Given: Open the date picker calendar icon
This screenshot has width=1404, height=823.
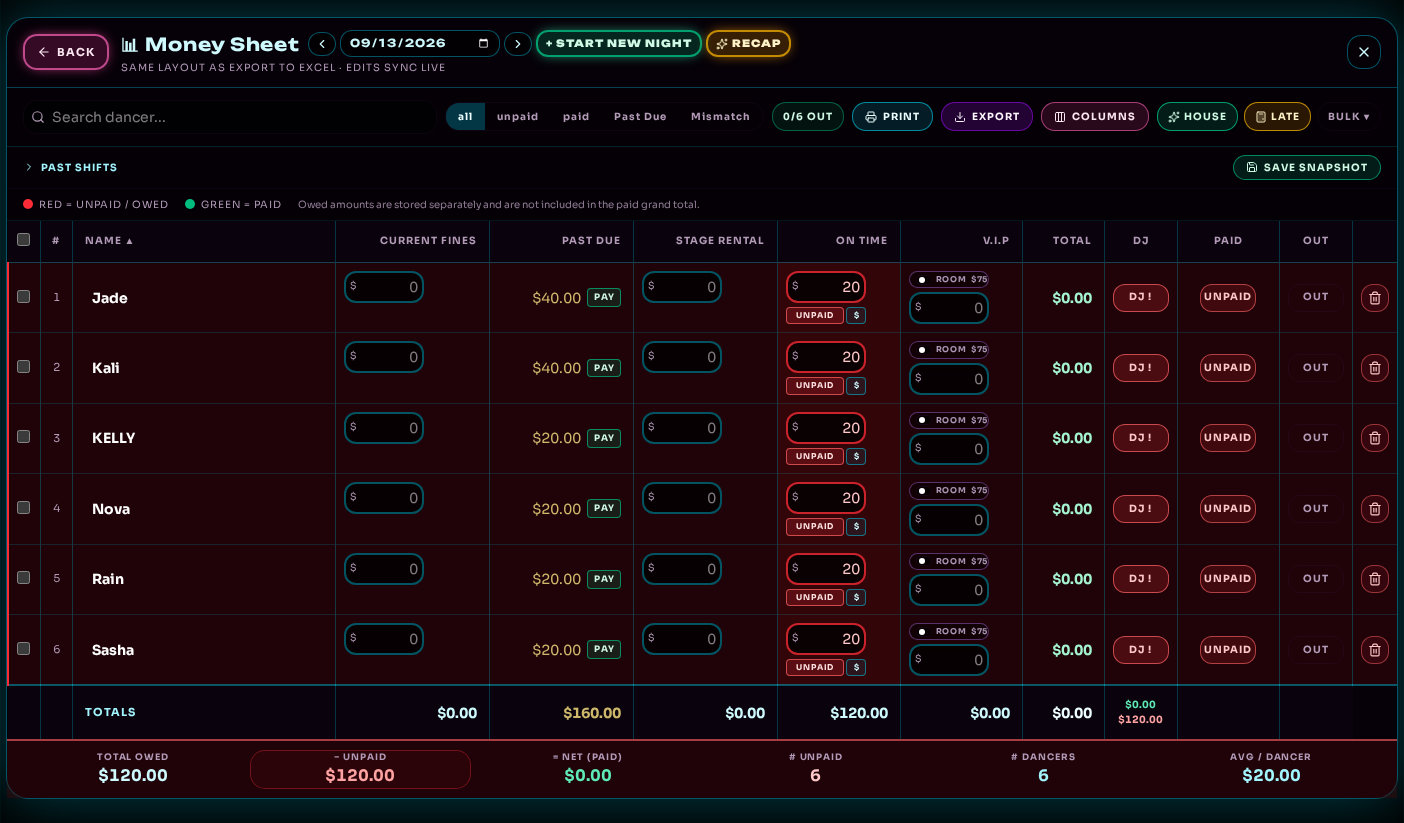Looking at the screenshot, I should (x=484, y=44).
